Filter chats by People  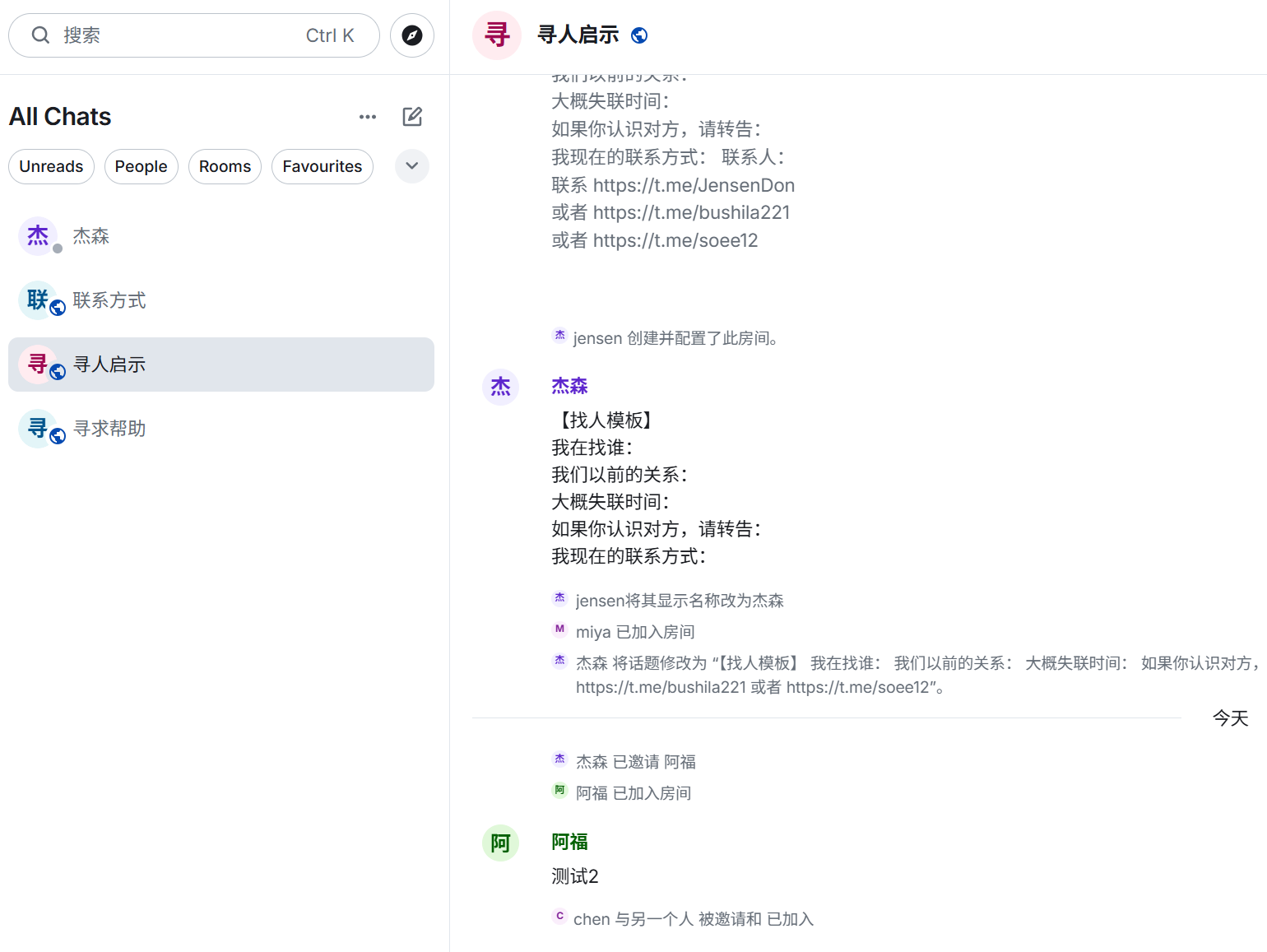142,166
